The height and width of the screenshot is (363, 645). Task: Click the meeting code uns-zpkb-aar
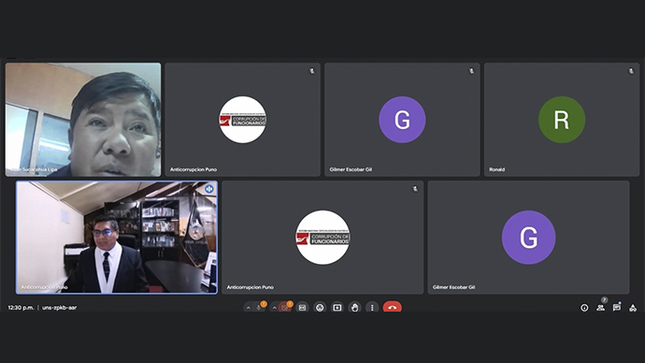click(x=59, y=307)
